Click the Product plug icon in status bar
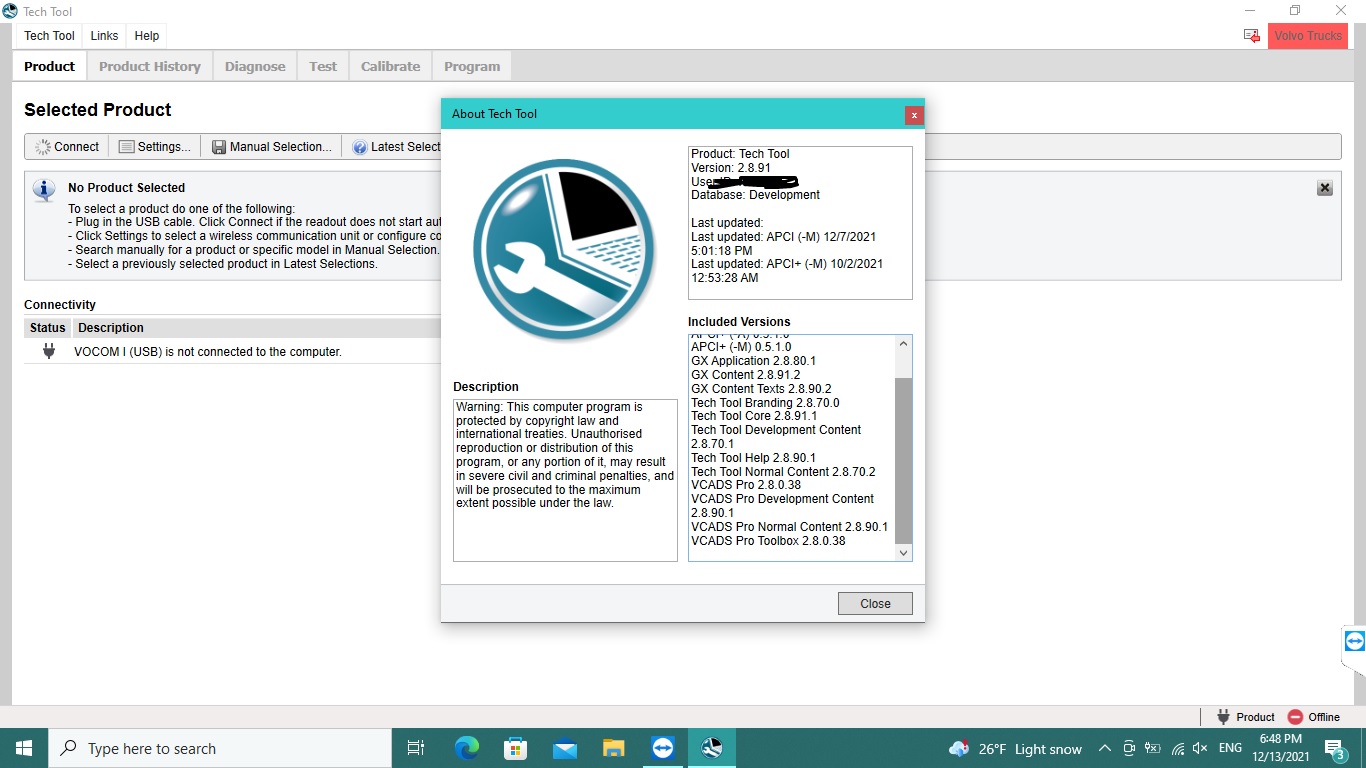This screenshot has width=1366, height=768. coord(1223,717)
